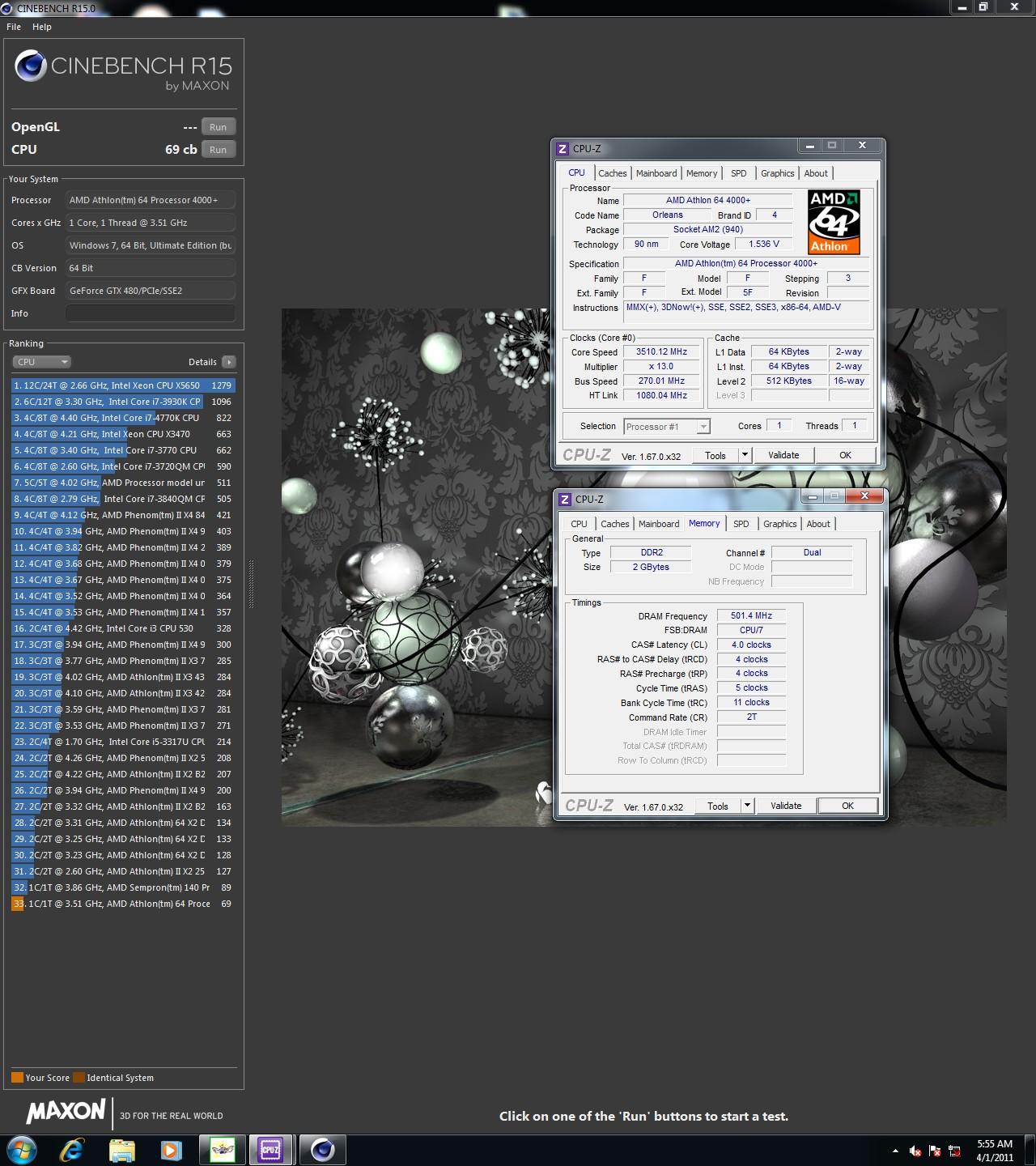Open the Processor #1 selection dropdown
Image resolution: width=1036 pixels, height=1166 pixels.
[x=667, y=427]
